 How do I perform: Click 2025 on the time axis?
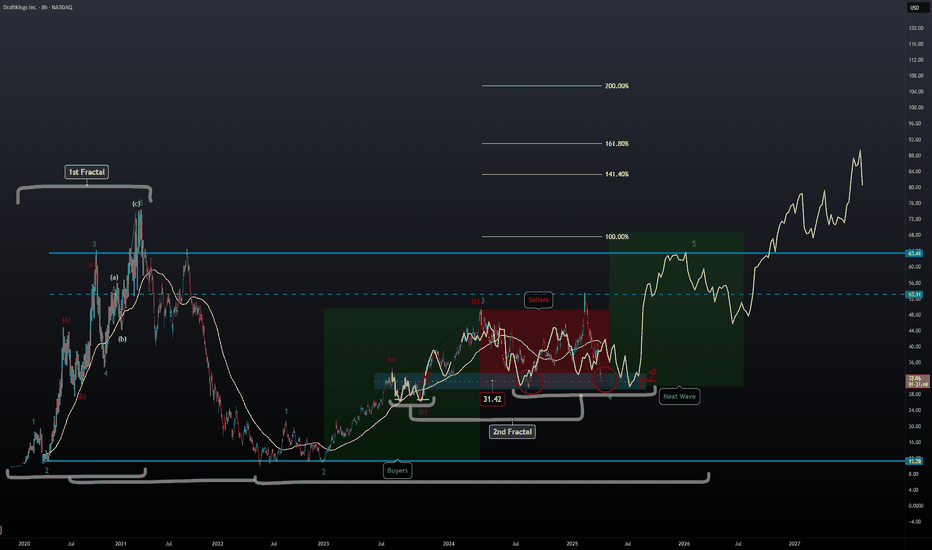(572, 543)
